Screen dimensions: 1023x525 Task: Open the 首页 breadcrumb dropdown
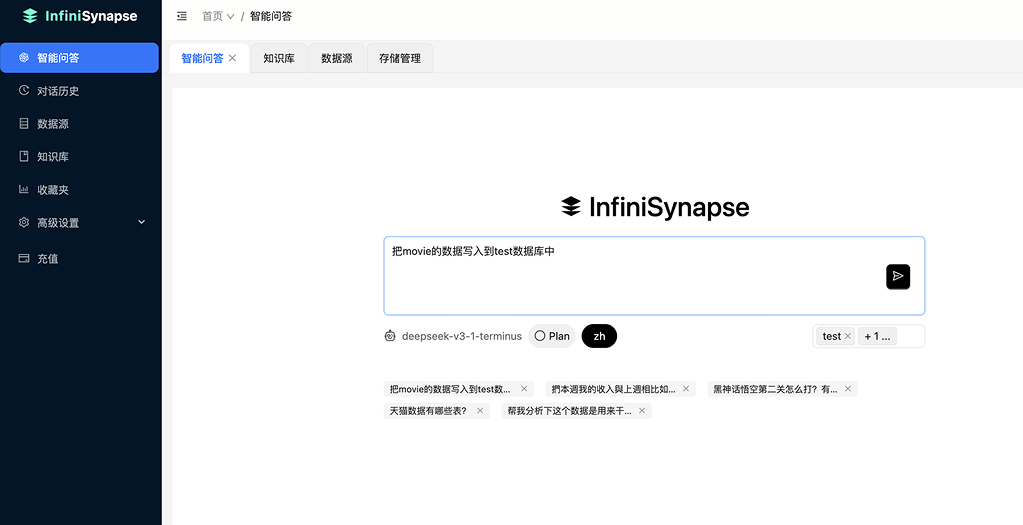pyautogui.click(x=218, y=16)
